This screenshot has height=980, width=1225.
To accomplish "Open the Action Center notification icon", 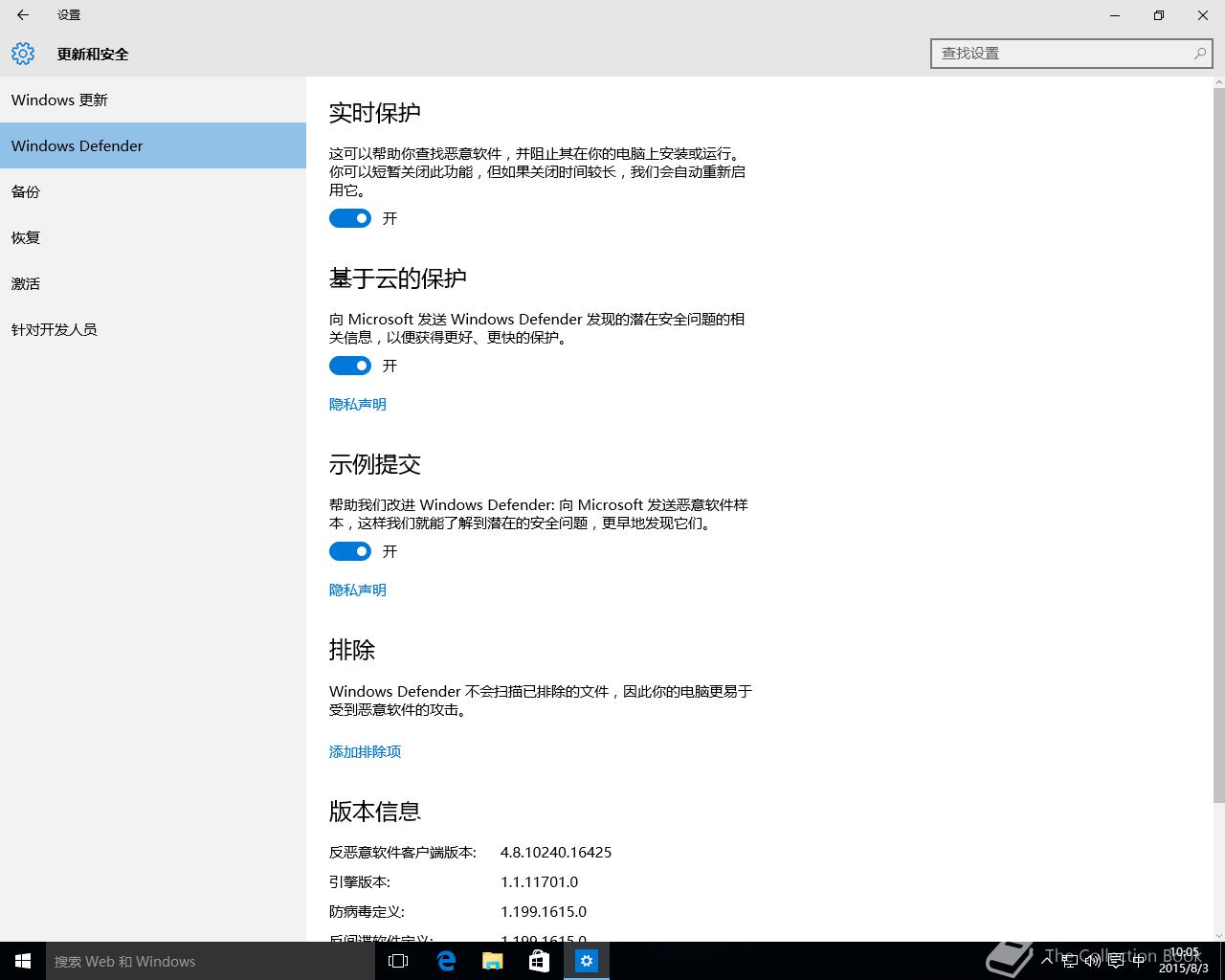I will pos(1116,961).
